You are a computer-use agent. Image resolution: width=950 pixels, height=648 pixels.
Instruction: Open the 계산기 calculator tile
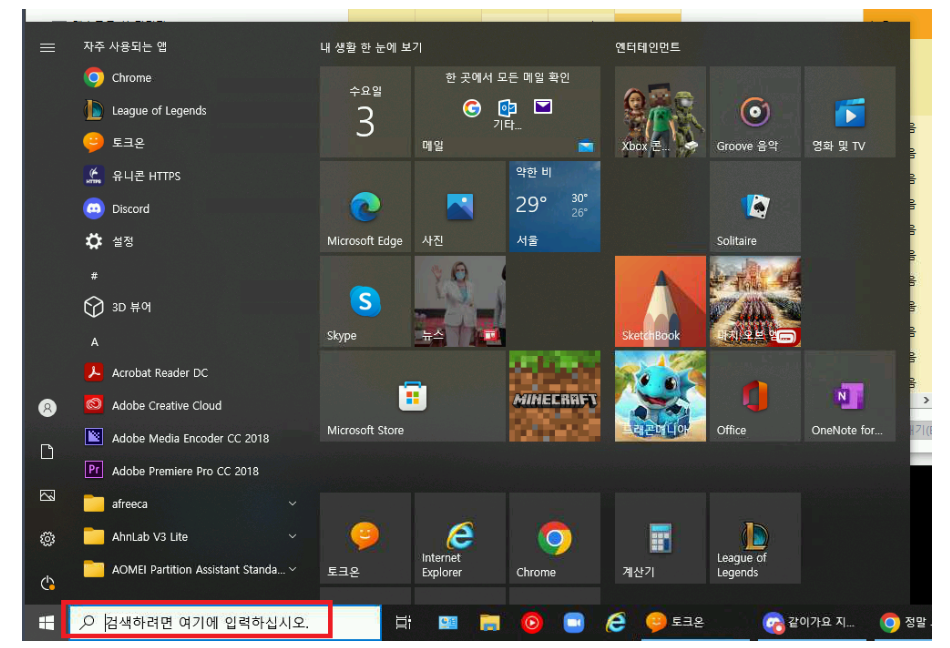660,538
